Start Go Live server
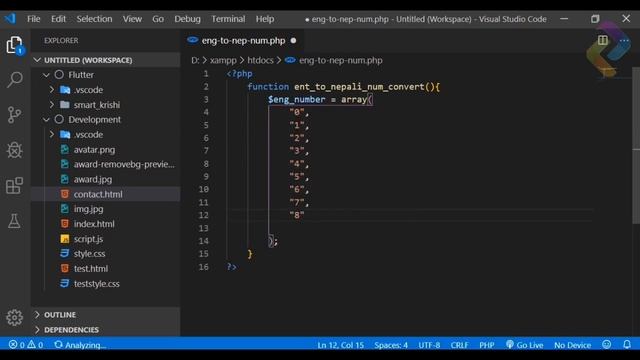The height and width of the screenshot is (360, 640). [x=524, y=345]
